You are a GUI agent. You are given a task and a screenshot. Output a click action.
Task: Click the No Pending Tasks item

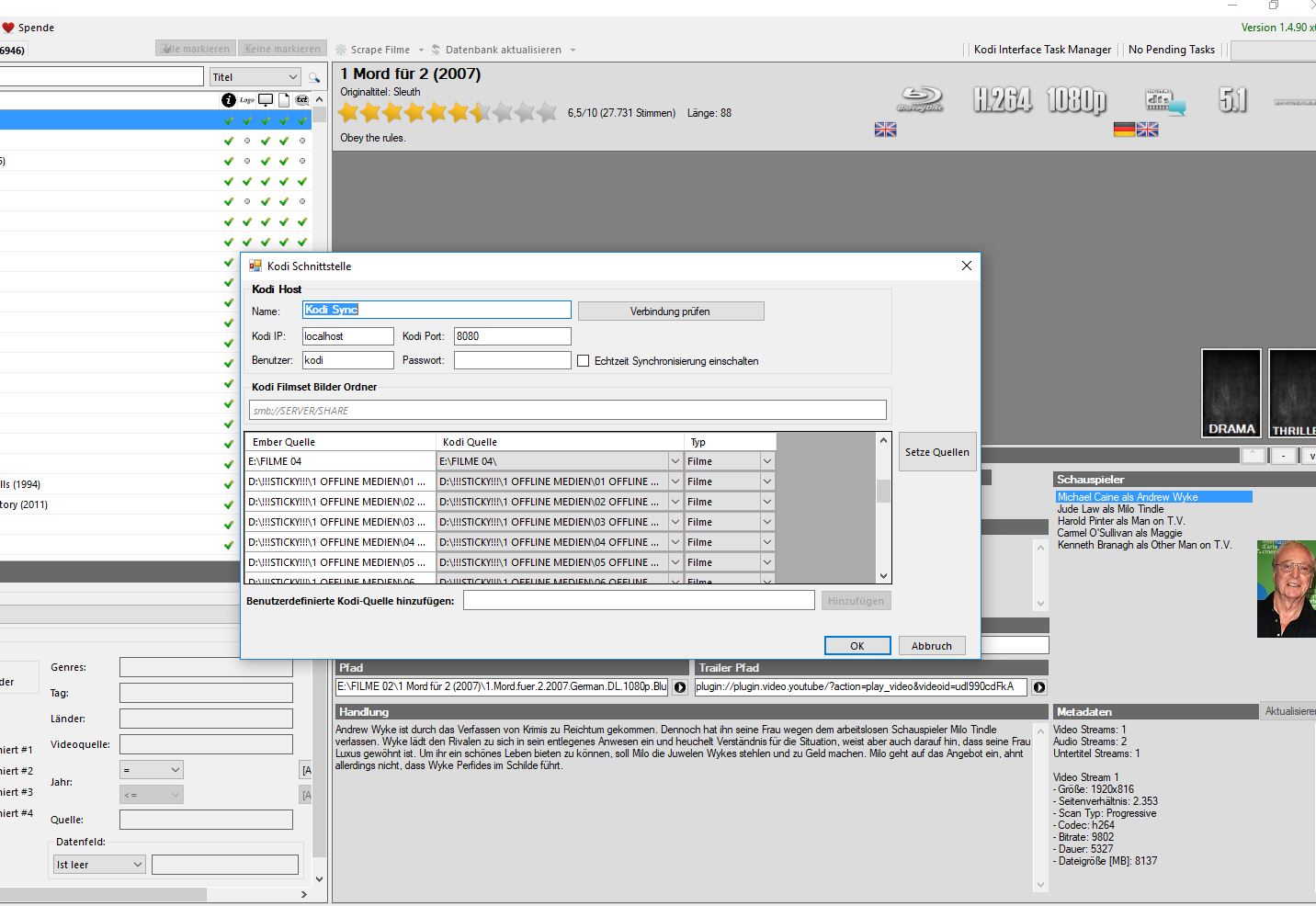pos(1172,50)
